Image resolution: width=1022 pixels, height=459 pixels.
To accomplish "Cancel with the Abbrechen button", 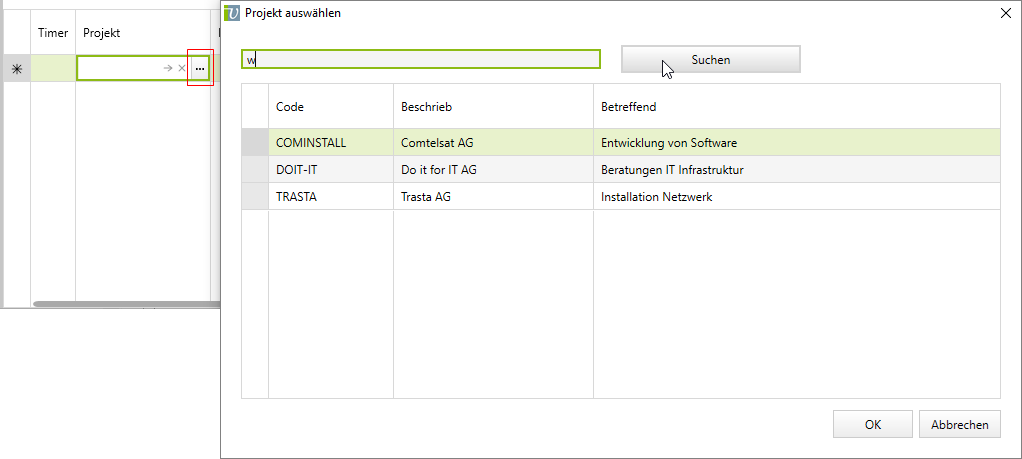I will (x=959, y=424).
